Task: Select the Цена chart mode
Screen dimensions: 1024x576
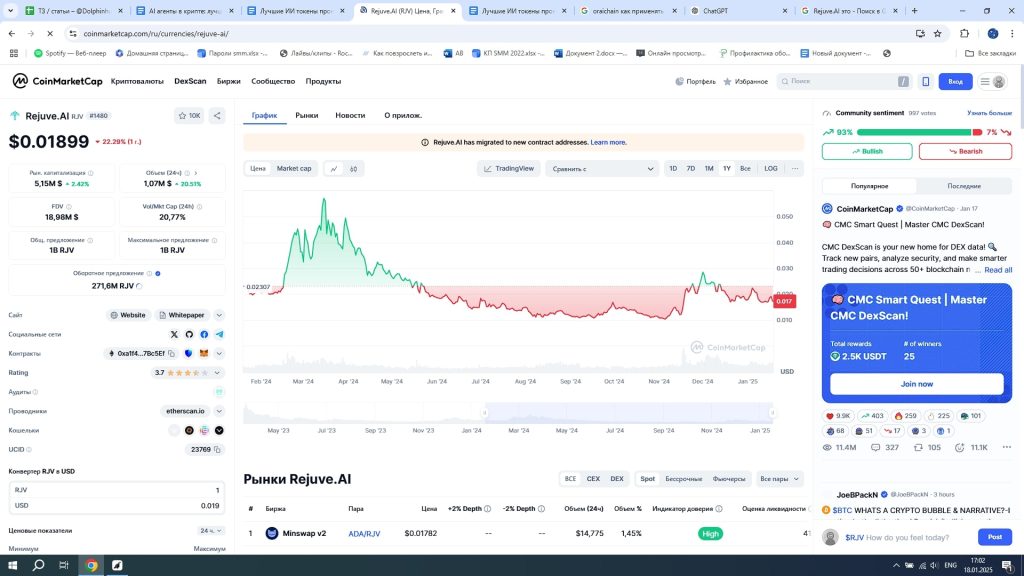Action: click(x=258, y=168)
